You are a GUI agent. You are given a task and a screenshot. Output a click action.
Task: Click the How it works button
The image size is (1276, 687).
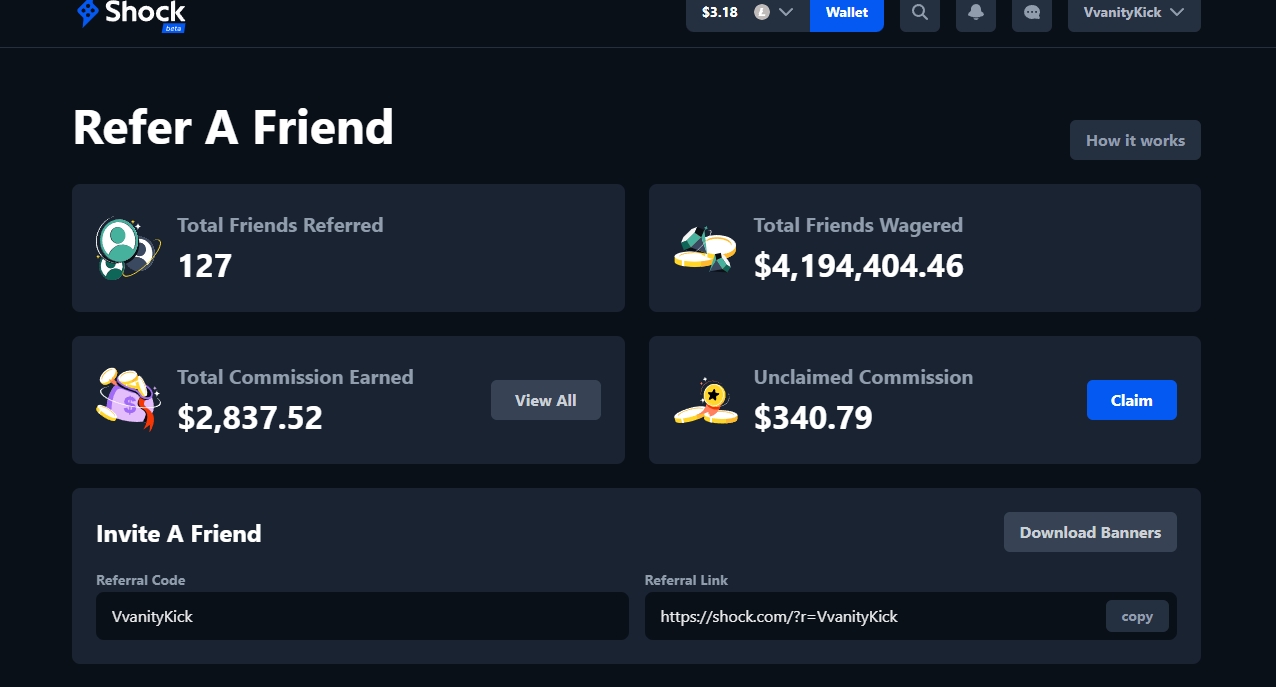(1135, 140)
